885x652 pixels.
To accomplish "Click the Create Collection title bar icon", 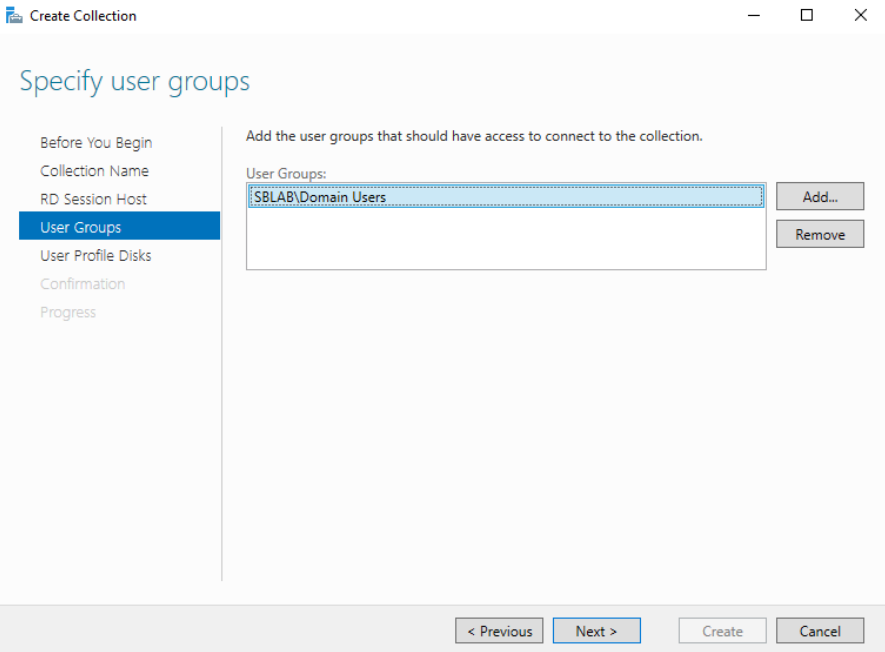I will (x=15, y=15).
